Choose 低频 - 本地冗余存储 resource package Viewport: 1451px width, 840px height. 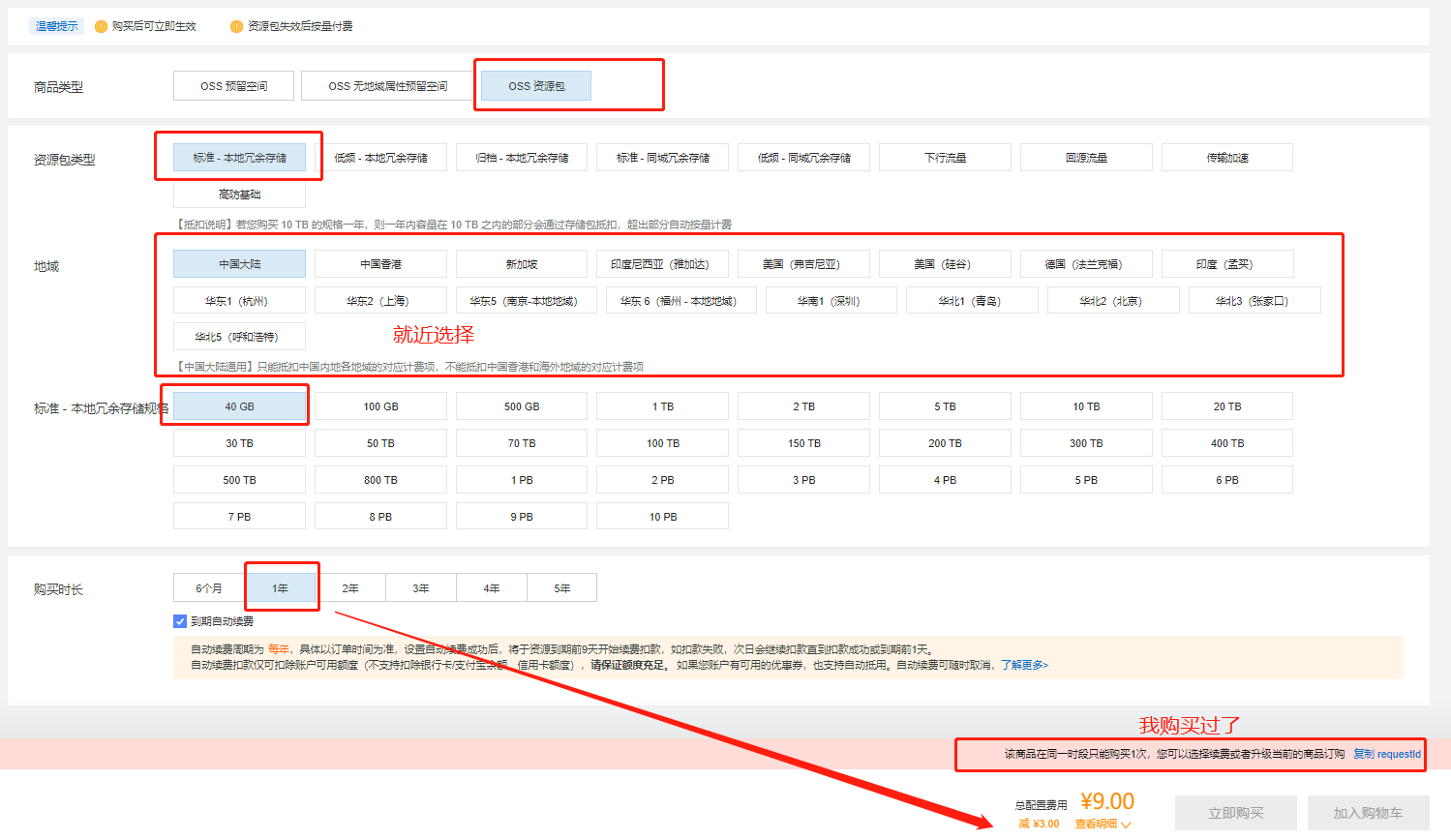pyautogui.click(x=380, y=158)
